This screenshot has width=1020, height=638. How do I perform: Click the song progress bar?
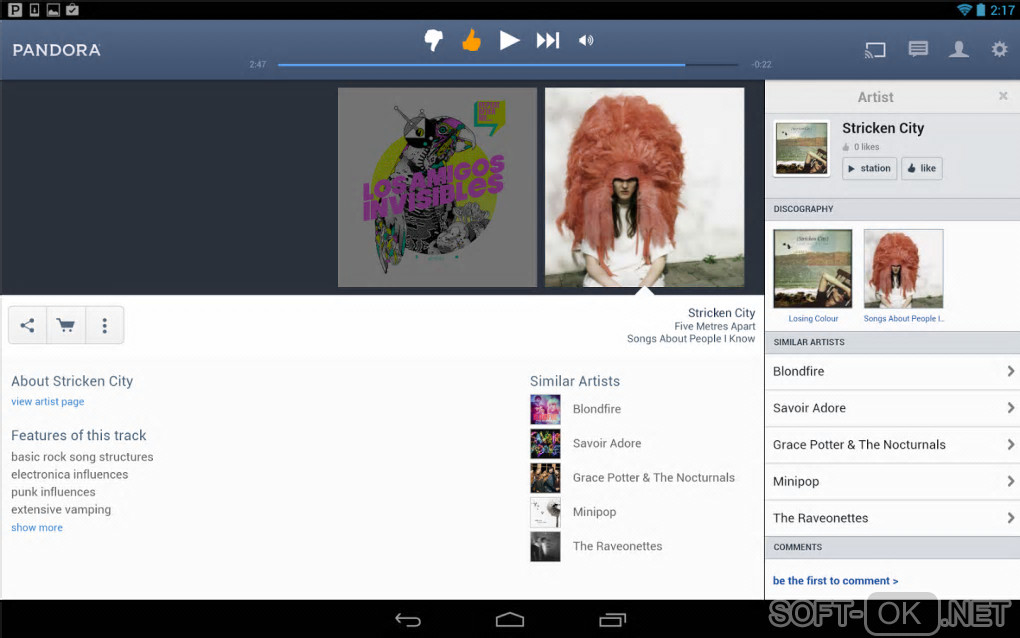click(x=507, y=64)
